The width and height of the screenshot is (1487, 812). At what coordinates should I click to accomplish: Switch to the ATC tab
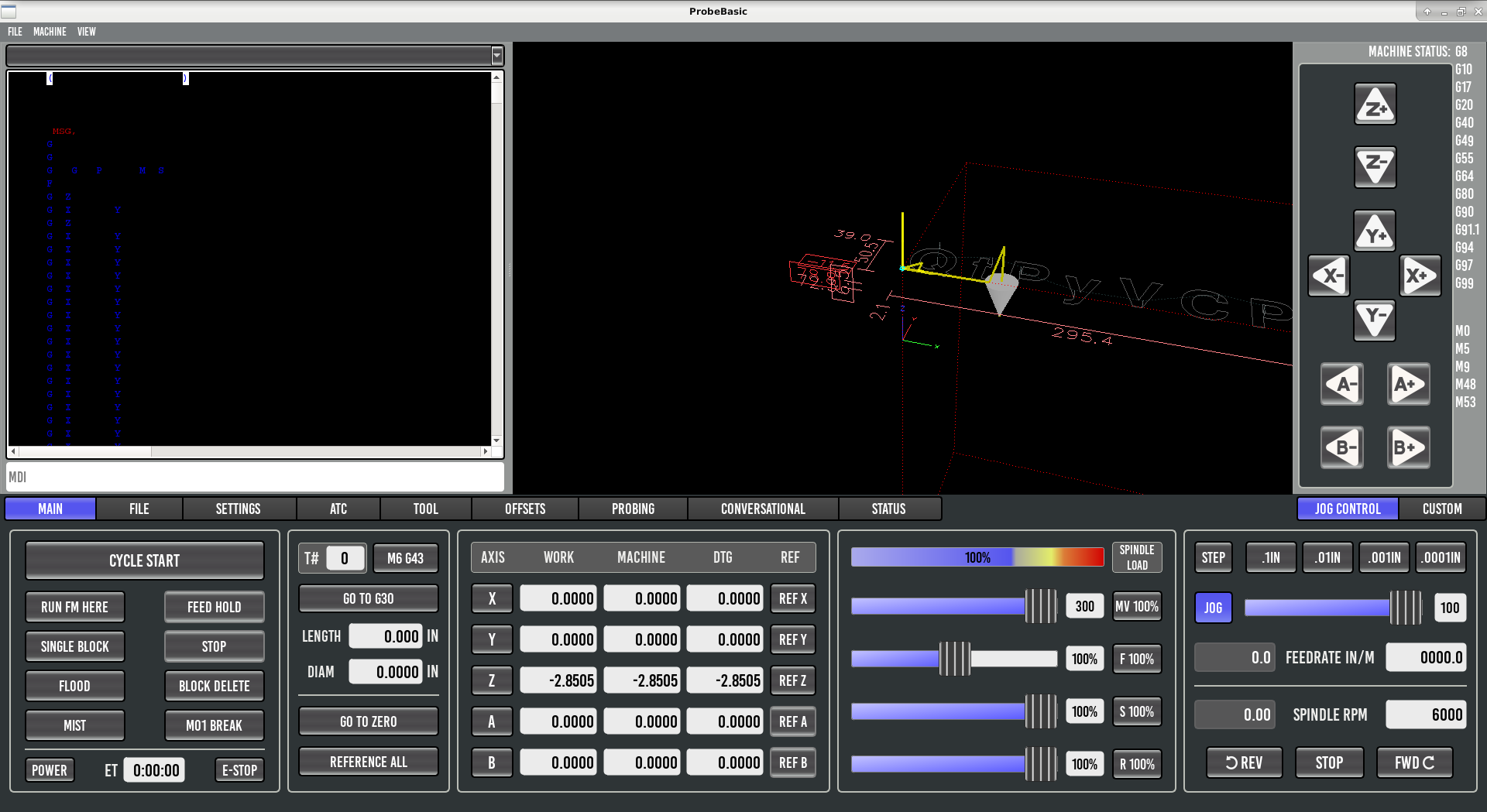(x=338, y=509)
